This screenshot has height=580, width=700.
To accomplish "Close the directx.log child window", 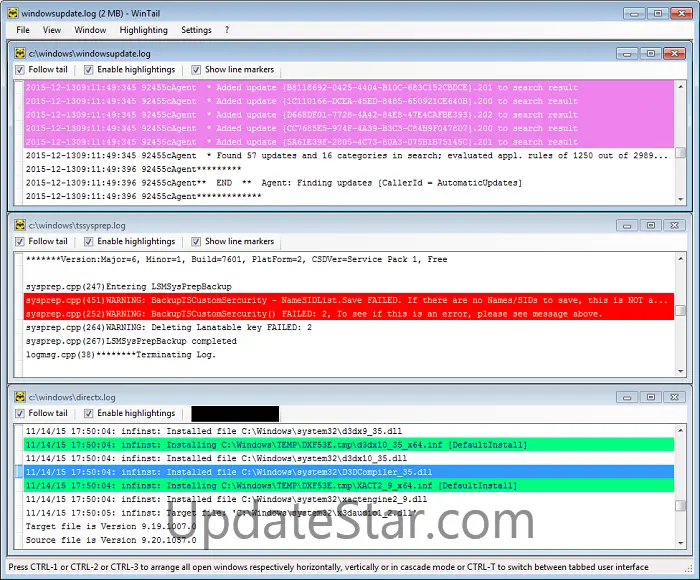I will tap(674, 397).
